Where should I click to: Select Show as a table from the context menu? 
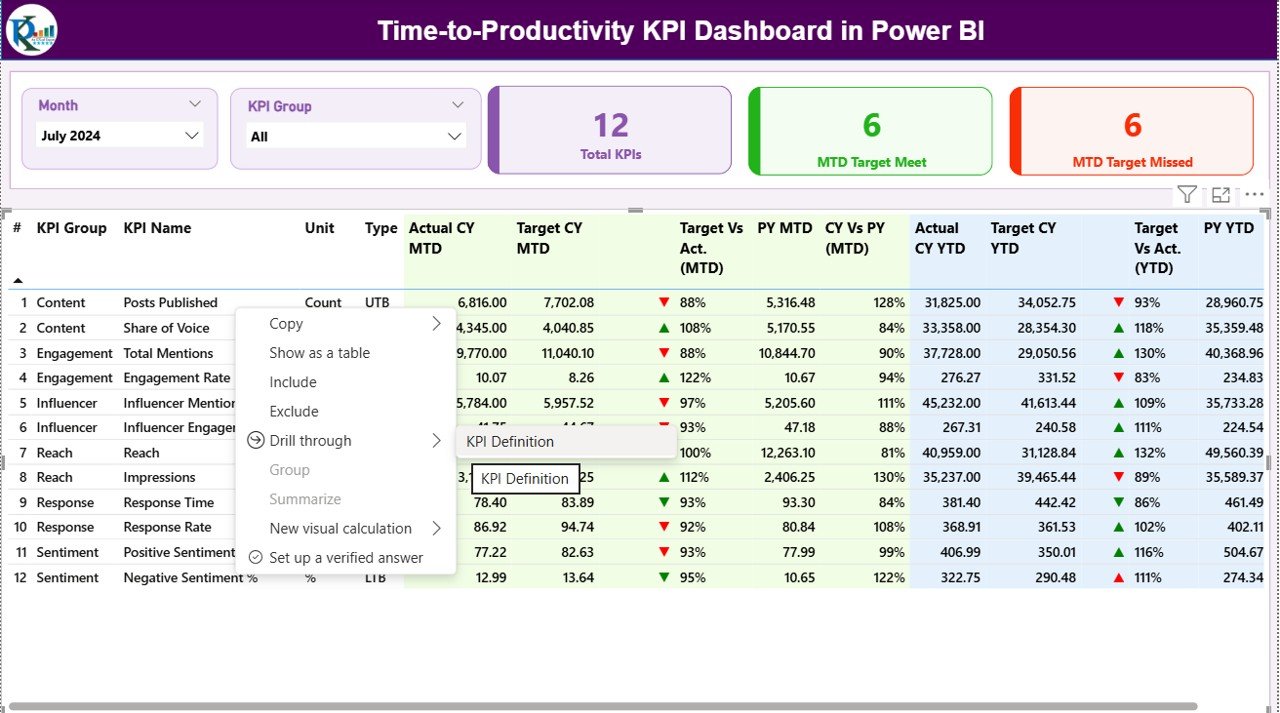[319, 352]
